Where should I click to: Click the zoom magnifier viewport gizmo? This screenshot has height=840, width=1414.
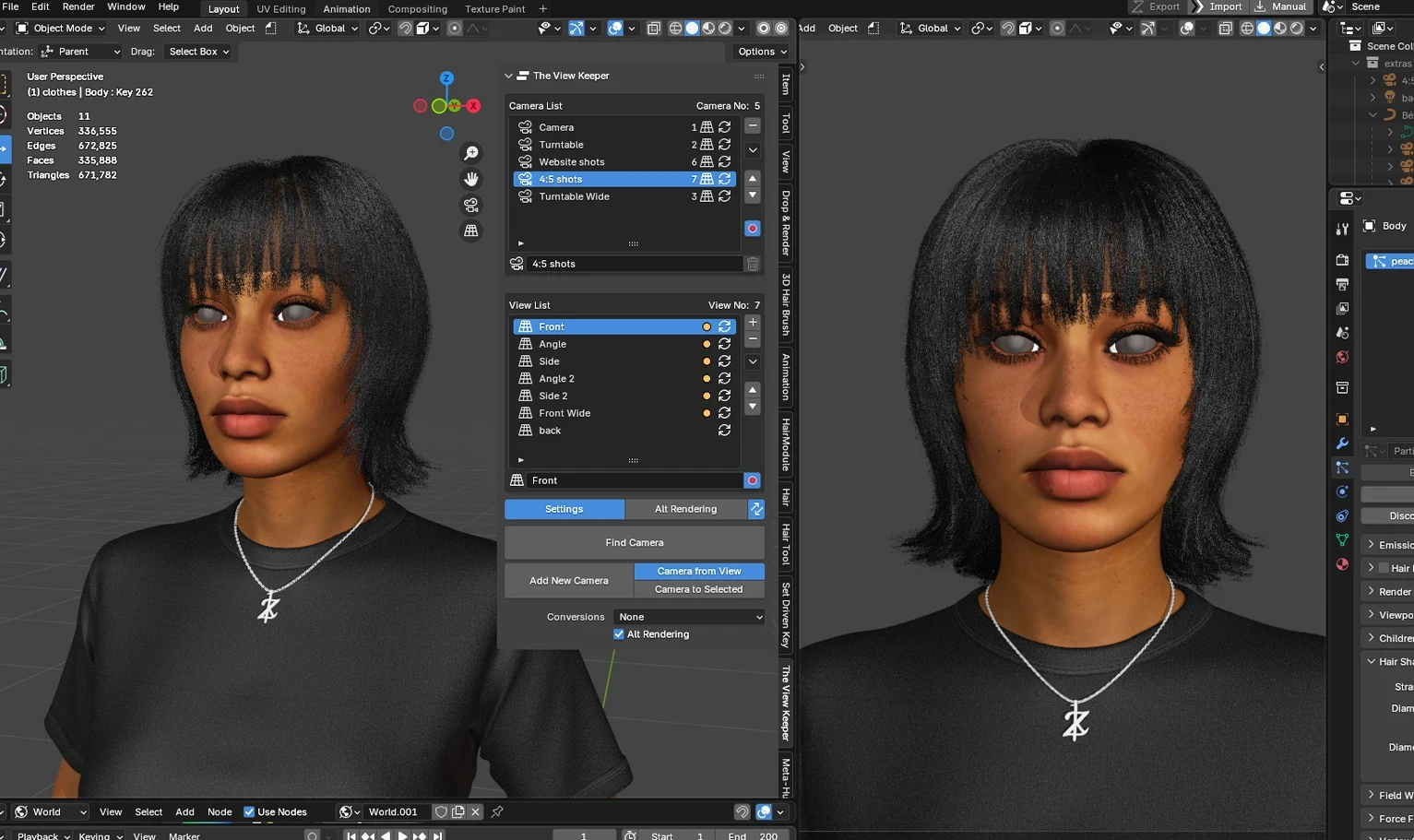471,153
